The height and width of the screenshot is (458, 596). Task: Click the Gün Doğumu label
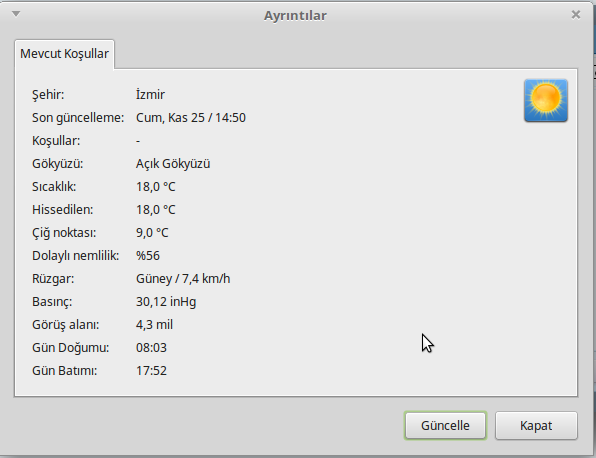(x=70, y=348)
